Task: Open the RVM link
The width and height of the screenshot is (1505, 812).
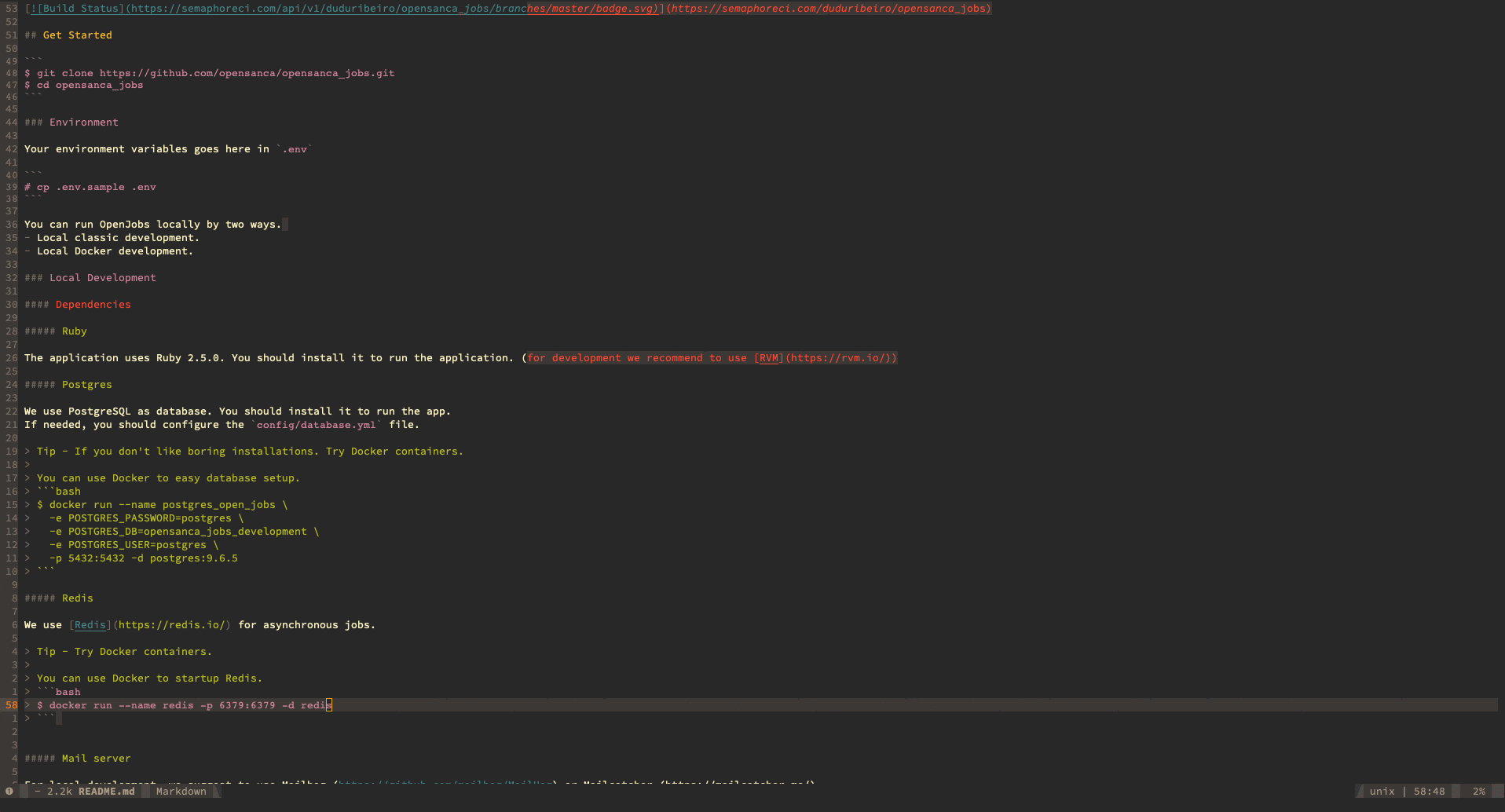Action: tap(769, 358)
